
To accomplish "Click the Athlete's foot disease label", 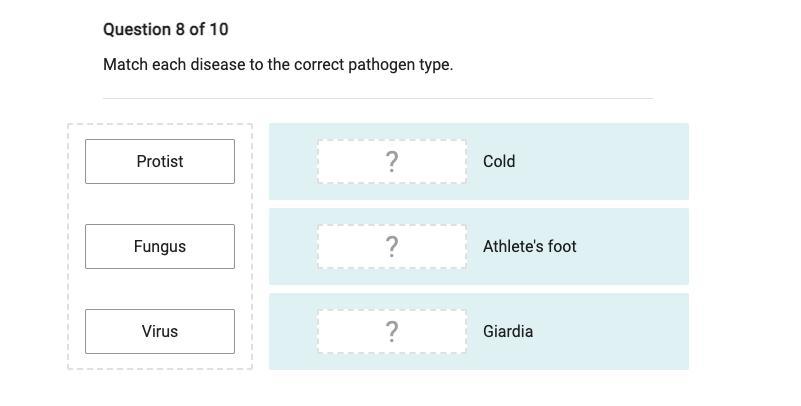I will click(529, 246).
